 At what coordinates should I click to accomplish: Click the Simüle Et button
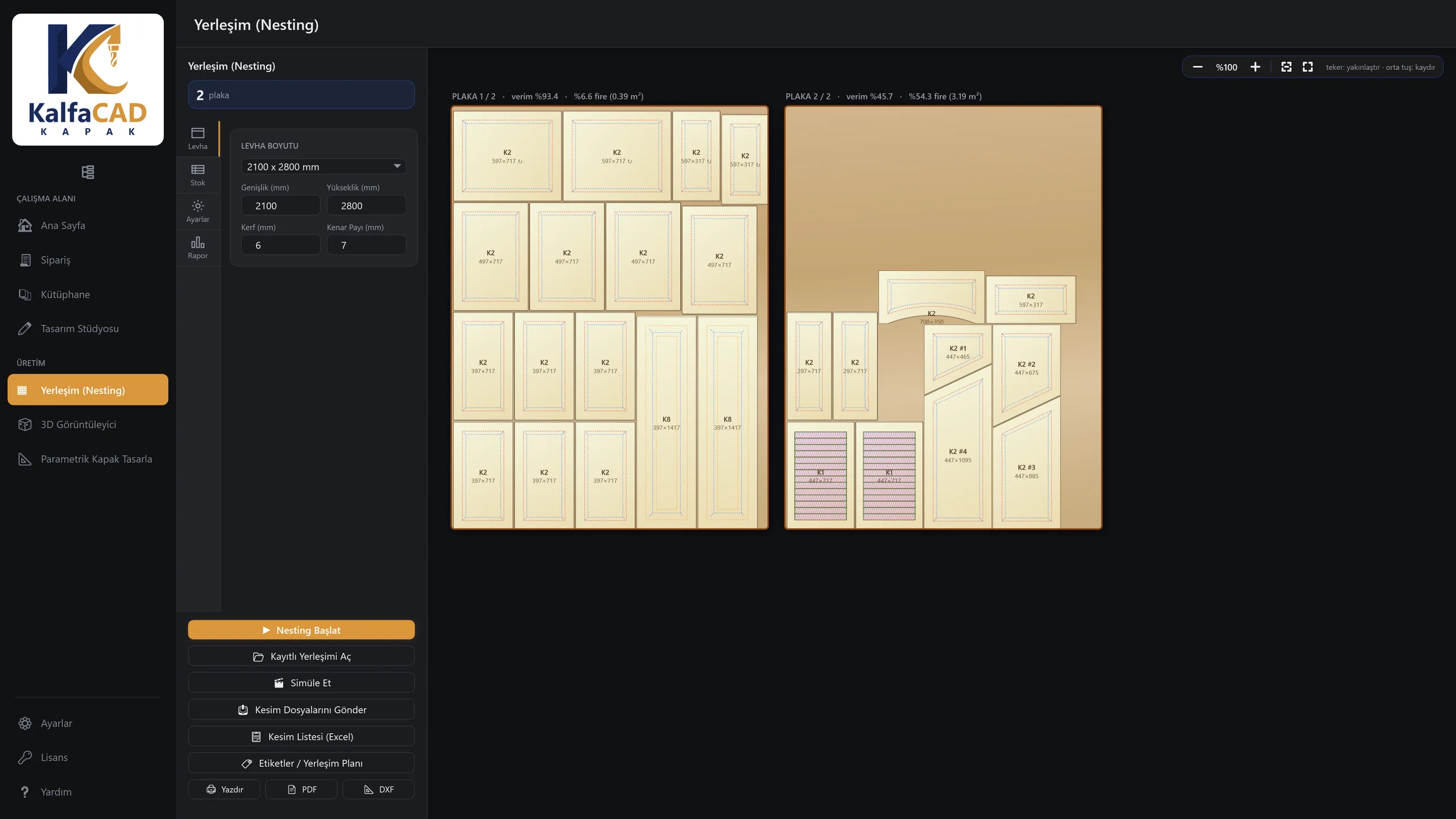pos(301,682)
